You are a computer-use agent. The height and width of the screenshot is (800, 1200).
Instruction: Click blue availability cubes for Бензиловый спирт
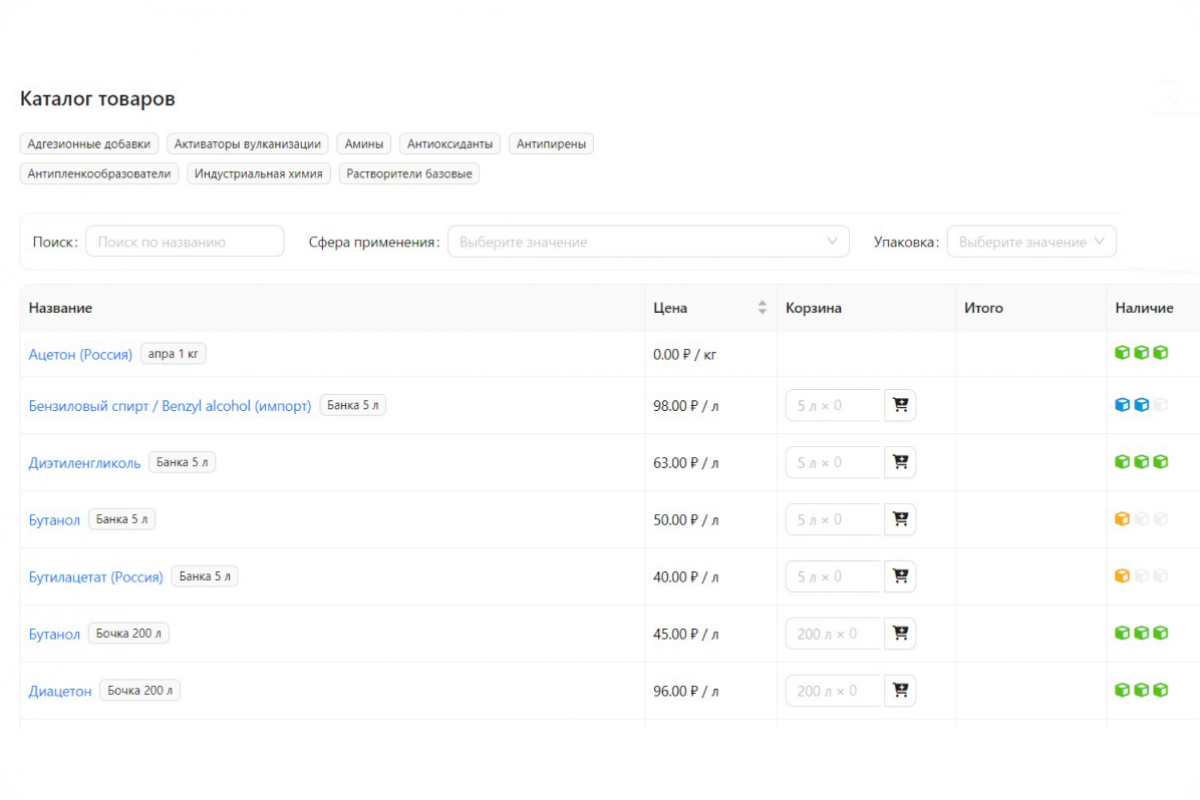1131,405
